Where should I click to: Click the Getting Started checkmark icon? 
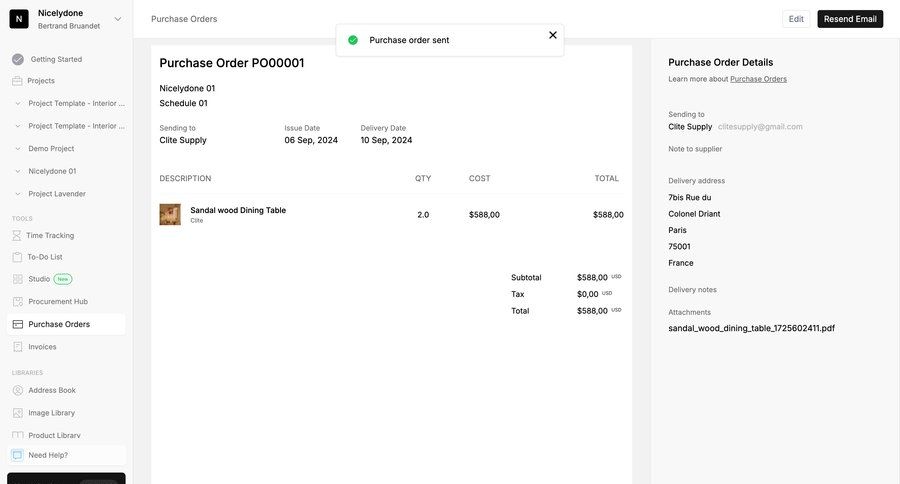point(18,59)
